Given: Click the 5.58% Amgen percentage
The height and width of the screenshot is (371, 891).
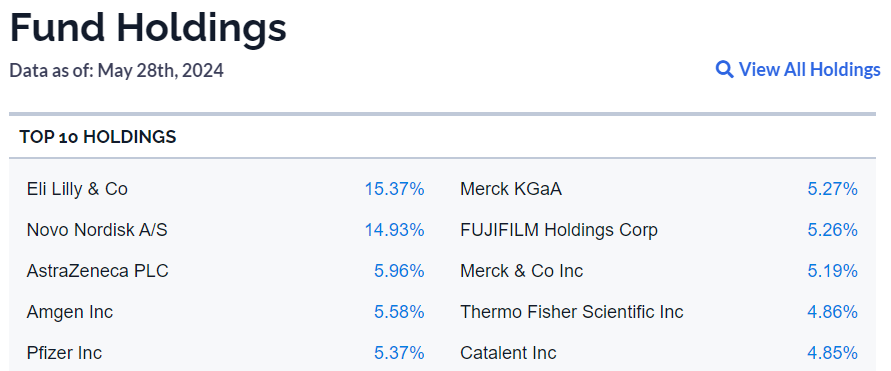Looking at the screenshot, I should click(x=399, y=312).
